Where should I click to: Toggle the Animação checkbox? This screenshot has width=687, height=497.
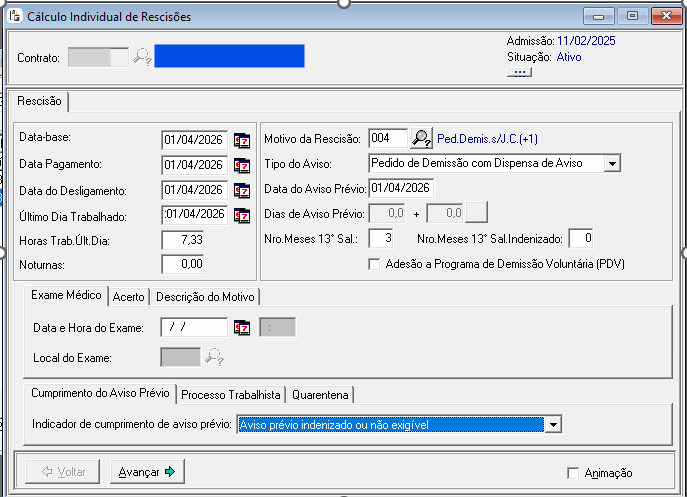(x=573, y=473)
